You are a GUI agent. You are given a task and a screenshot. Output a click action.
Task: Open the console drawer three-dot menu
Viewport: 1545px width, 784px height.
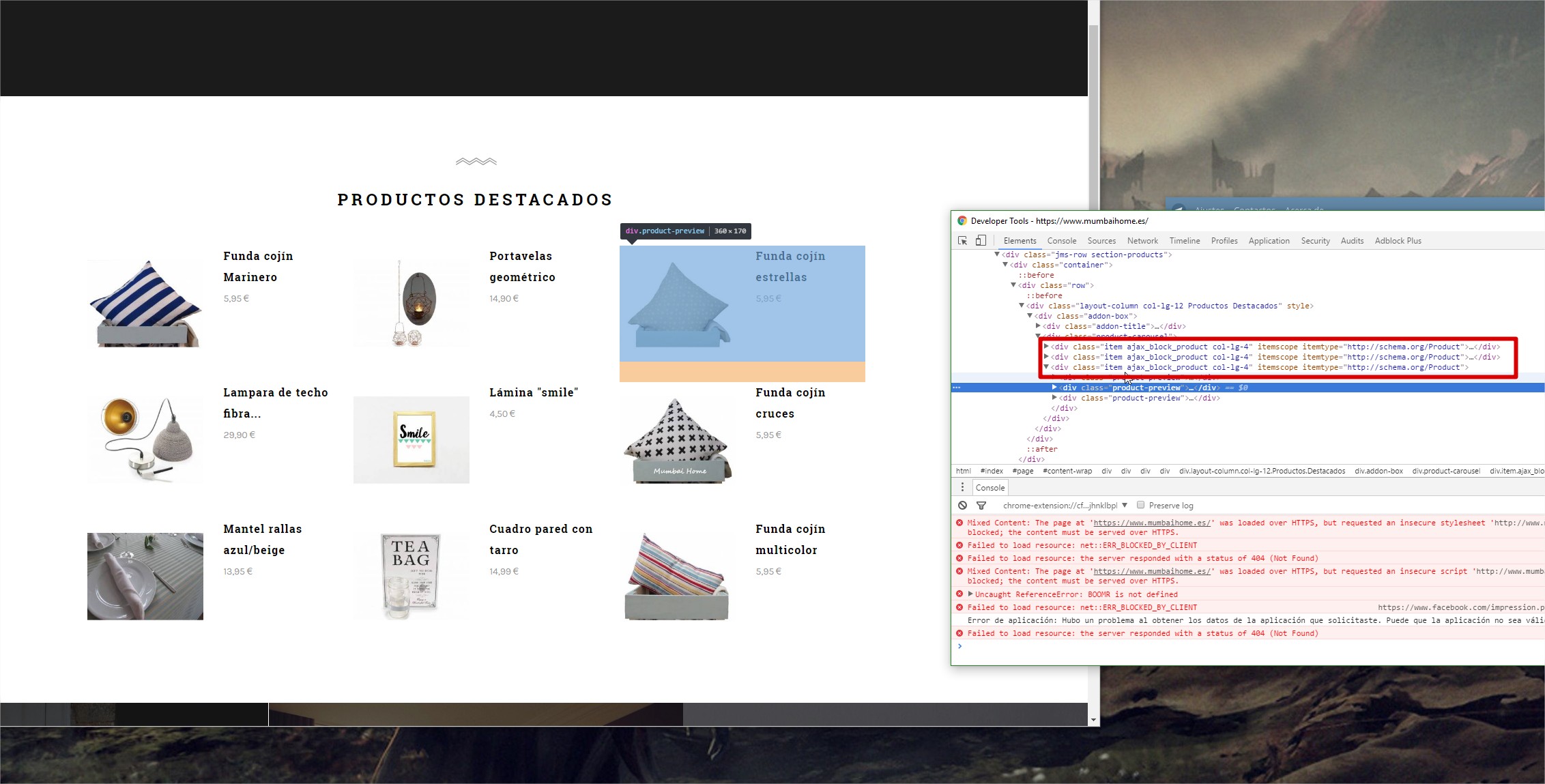click(x=962, y=487)
